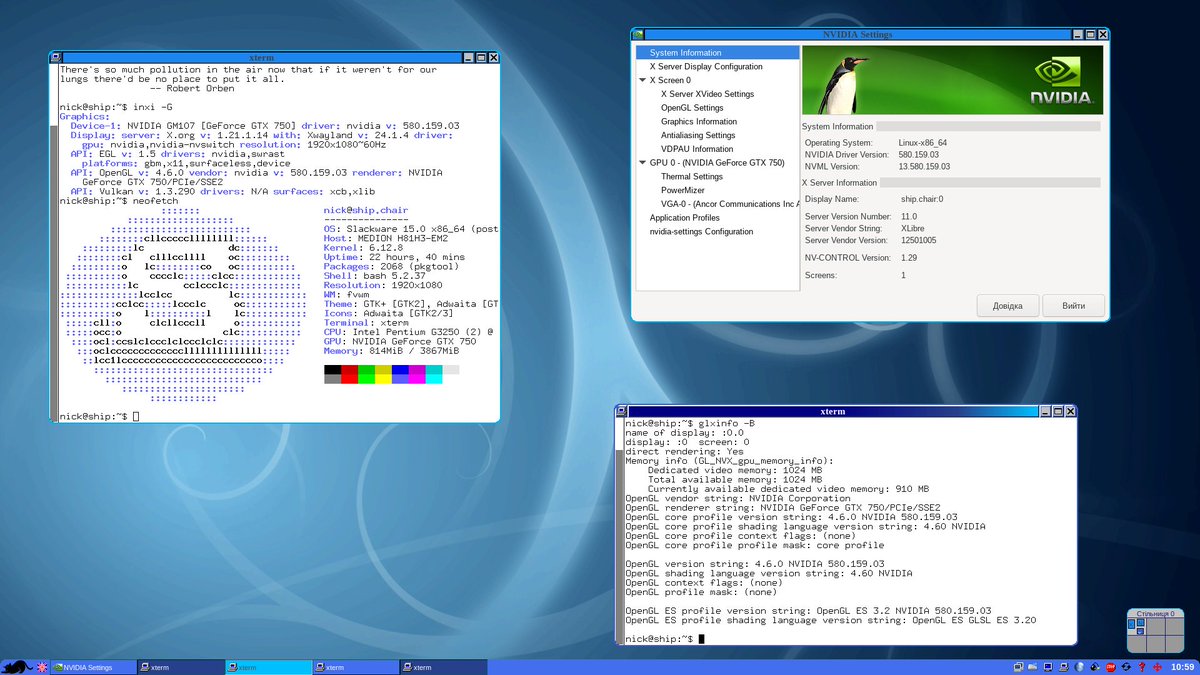Select the X Screen 0 entry
1200x675 pixels.
pyautogui.click(x=670, y=80)
